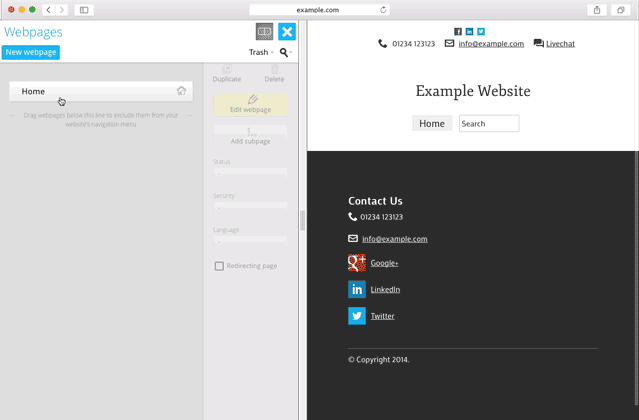
Task: Click the grey layout icon beside the X
Action: (x=264, y=32)
